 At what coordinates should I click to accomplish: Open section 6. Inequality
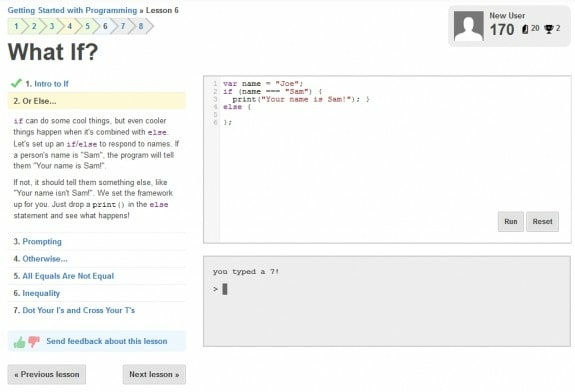click(41, 293)
